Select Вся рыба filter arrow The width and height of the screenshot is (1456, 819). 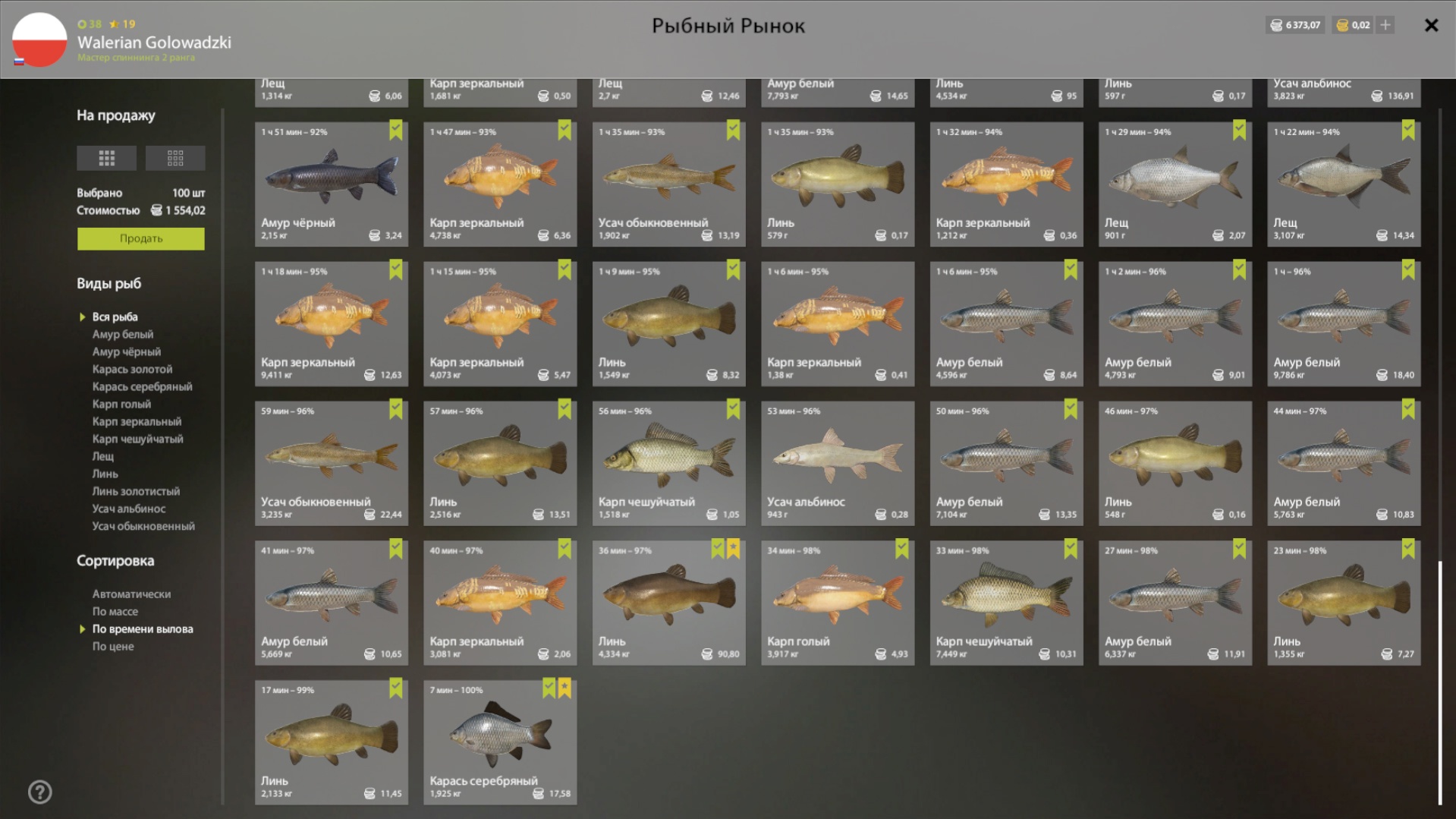coord(83,317)
